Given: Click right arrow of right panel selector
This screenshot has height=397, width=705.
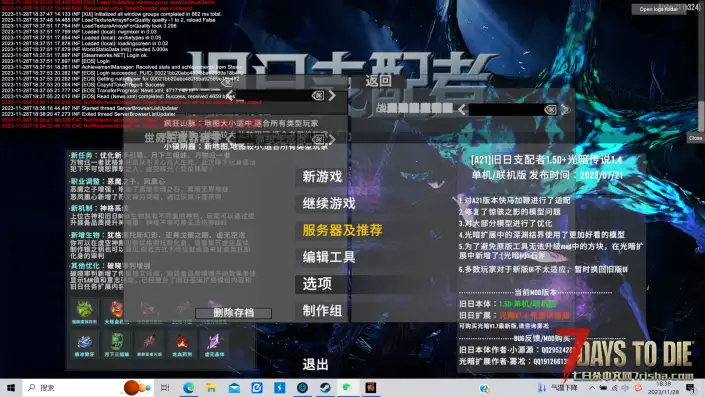Looking at the screenshot, I should click(565, 109).
